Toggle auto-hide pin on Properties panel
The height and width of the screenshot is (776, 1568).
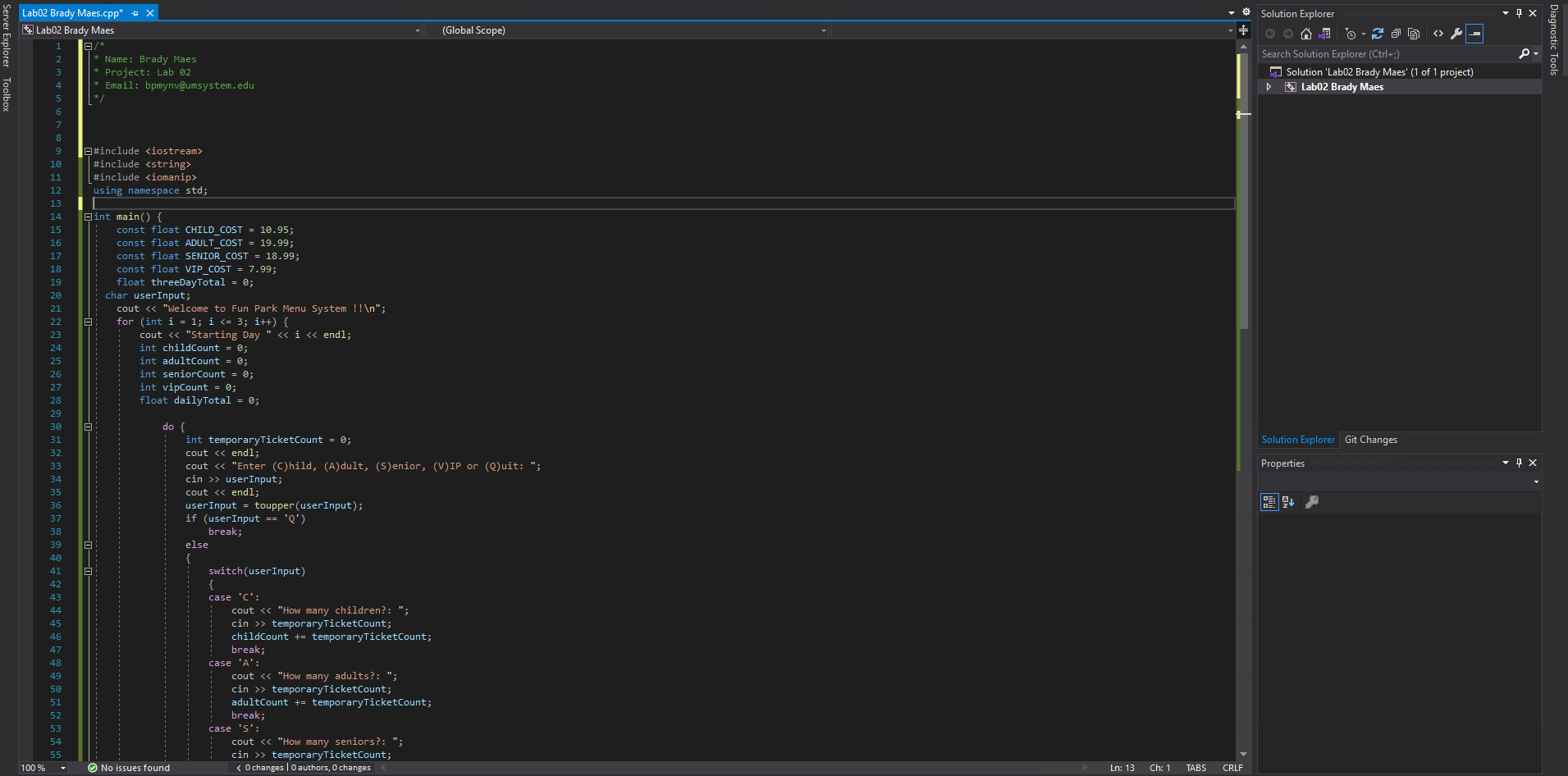point(1519,463)
